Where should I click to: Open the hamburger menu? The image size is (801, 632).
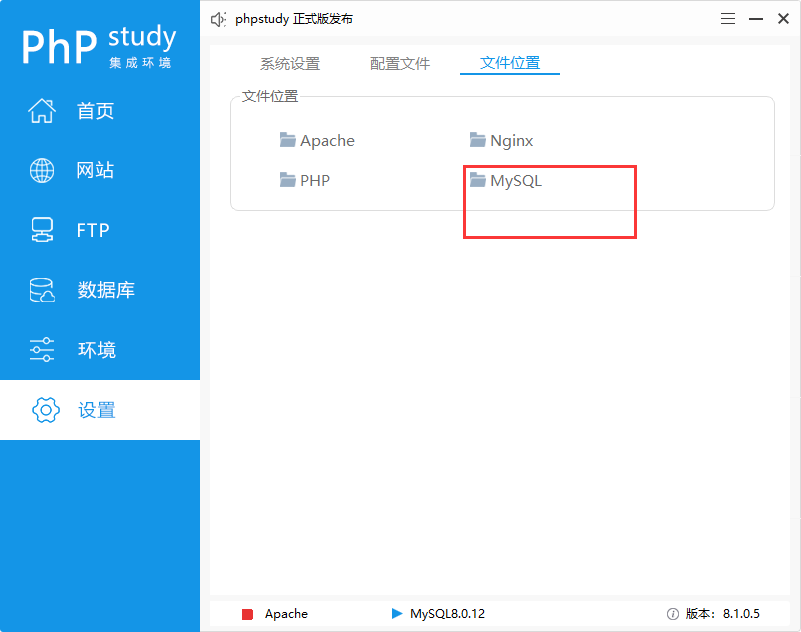coord(727,18)
